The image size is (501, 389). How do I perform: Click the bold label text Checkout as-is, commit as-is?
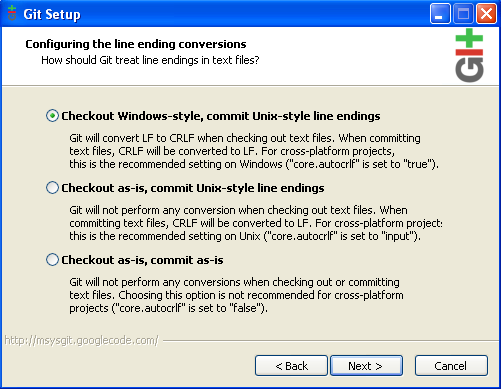coord(142,260)
